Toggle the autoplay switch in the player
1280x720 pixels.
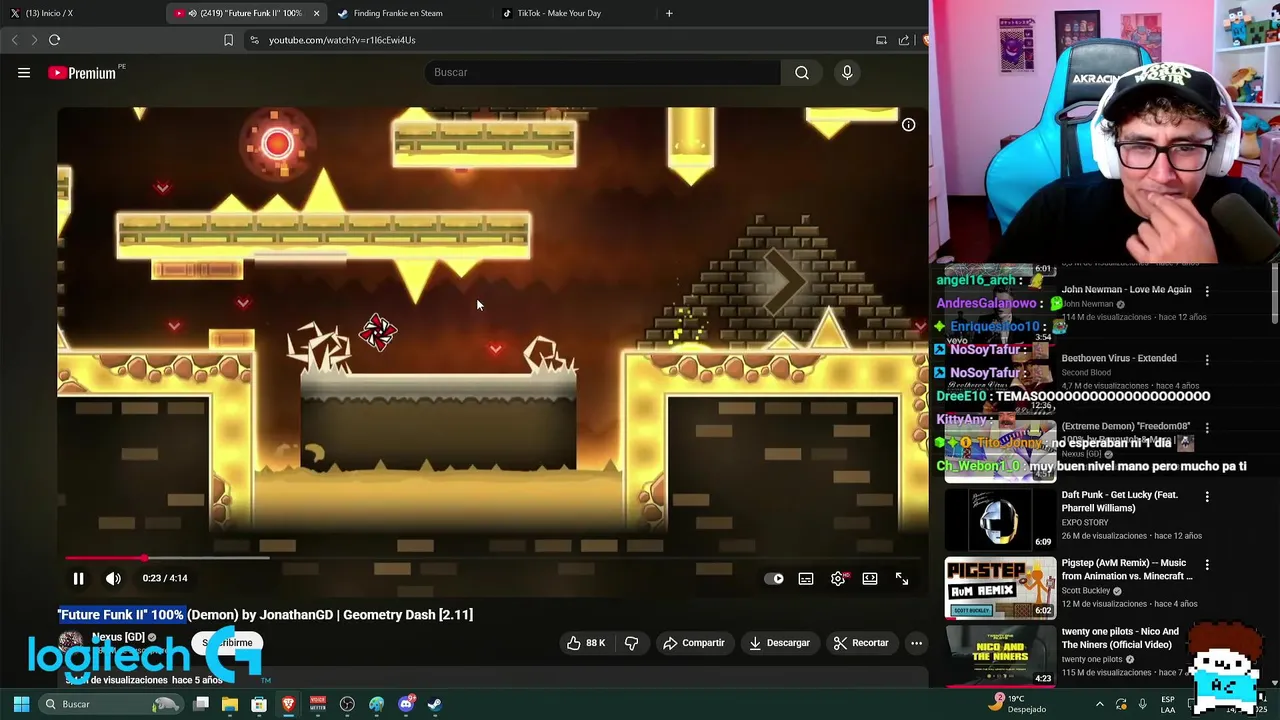click(774, 578)
